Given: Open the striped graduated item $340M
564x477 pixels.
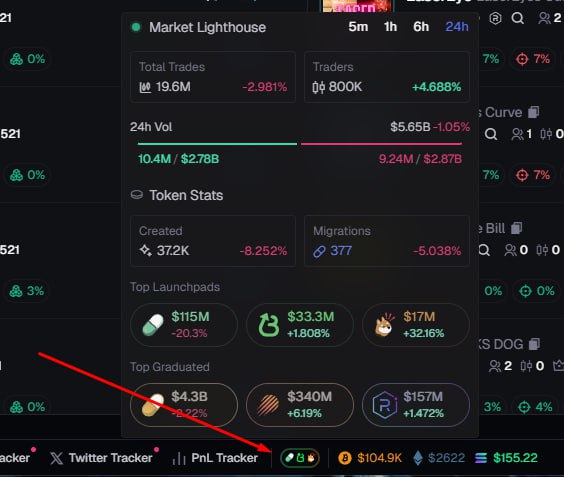Looking at the screenshot, I should 300,405.
